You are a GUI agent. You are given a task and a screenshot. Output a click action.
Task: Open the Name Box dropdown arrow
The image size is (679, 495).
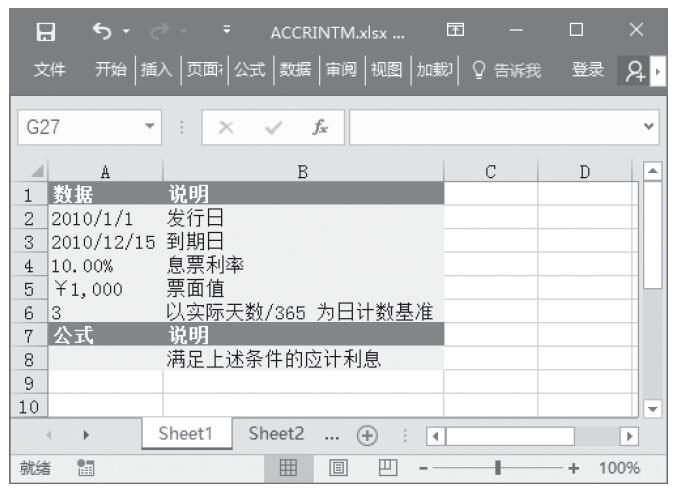coord(150,128)
